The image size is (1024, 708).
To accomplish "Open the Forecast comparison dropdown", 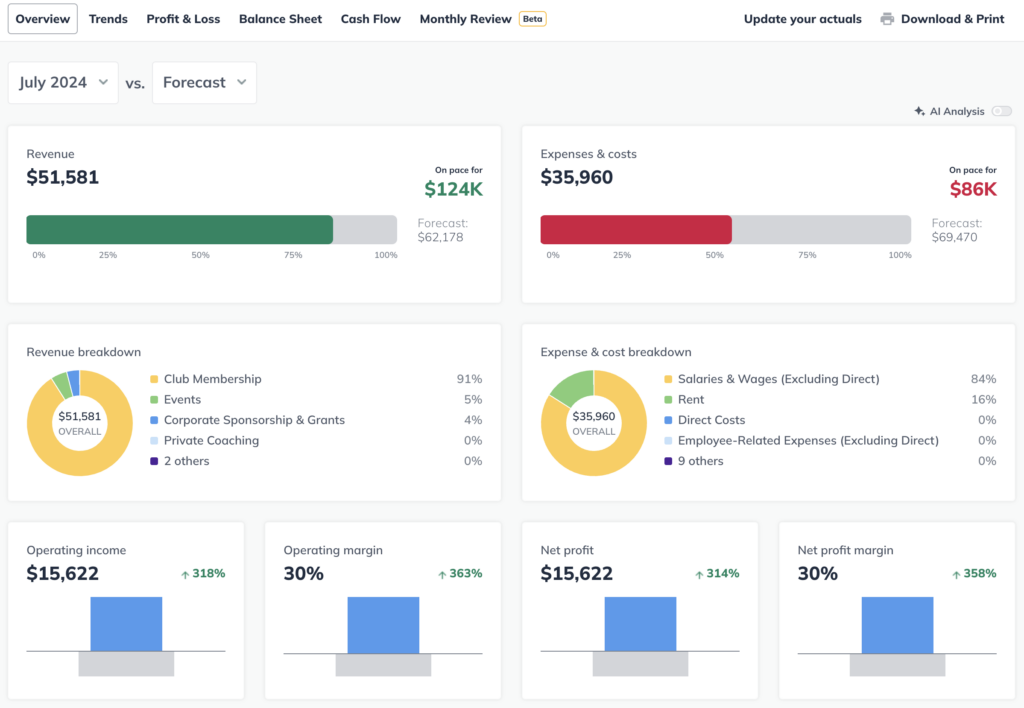I will click(x=204, y=82).
